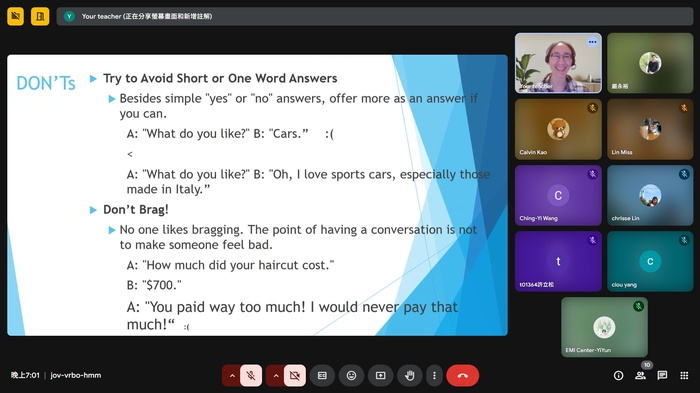Select the EMI Center-YiYun participant tile
The image size is (700, 393).
pyautogui.click(x=604, y=327)
